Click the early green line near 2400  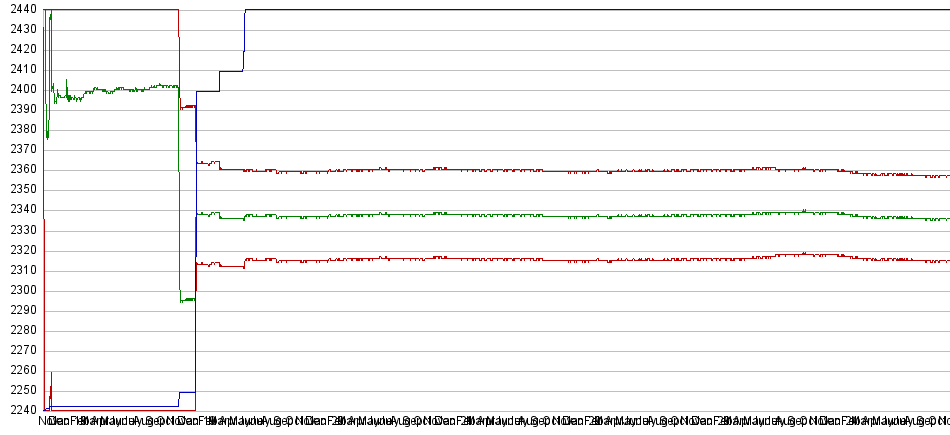[120, 89]
